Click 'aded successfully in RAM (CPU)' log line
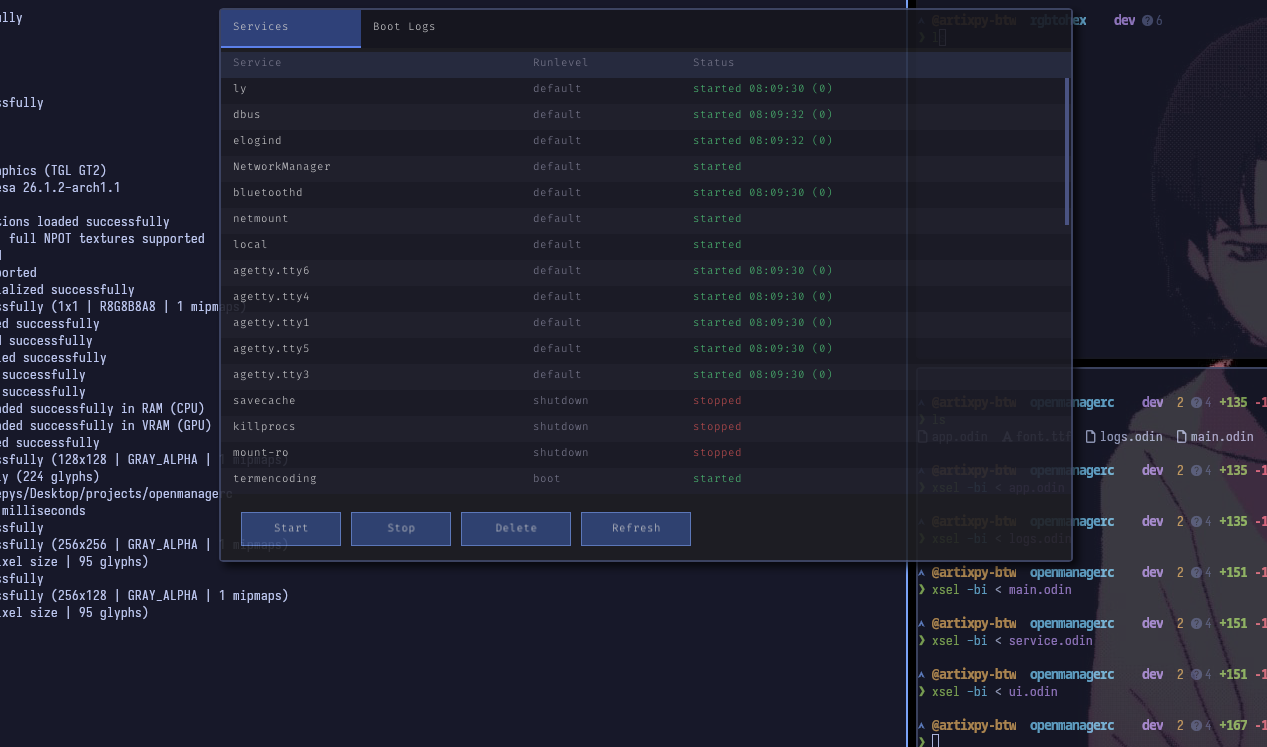 click(102, 409)
